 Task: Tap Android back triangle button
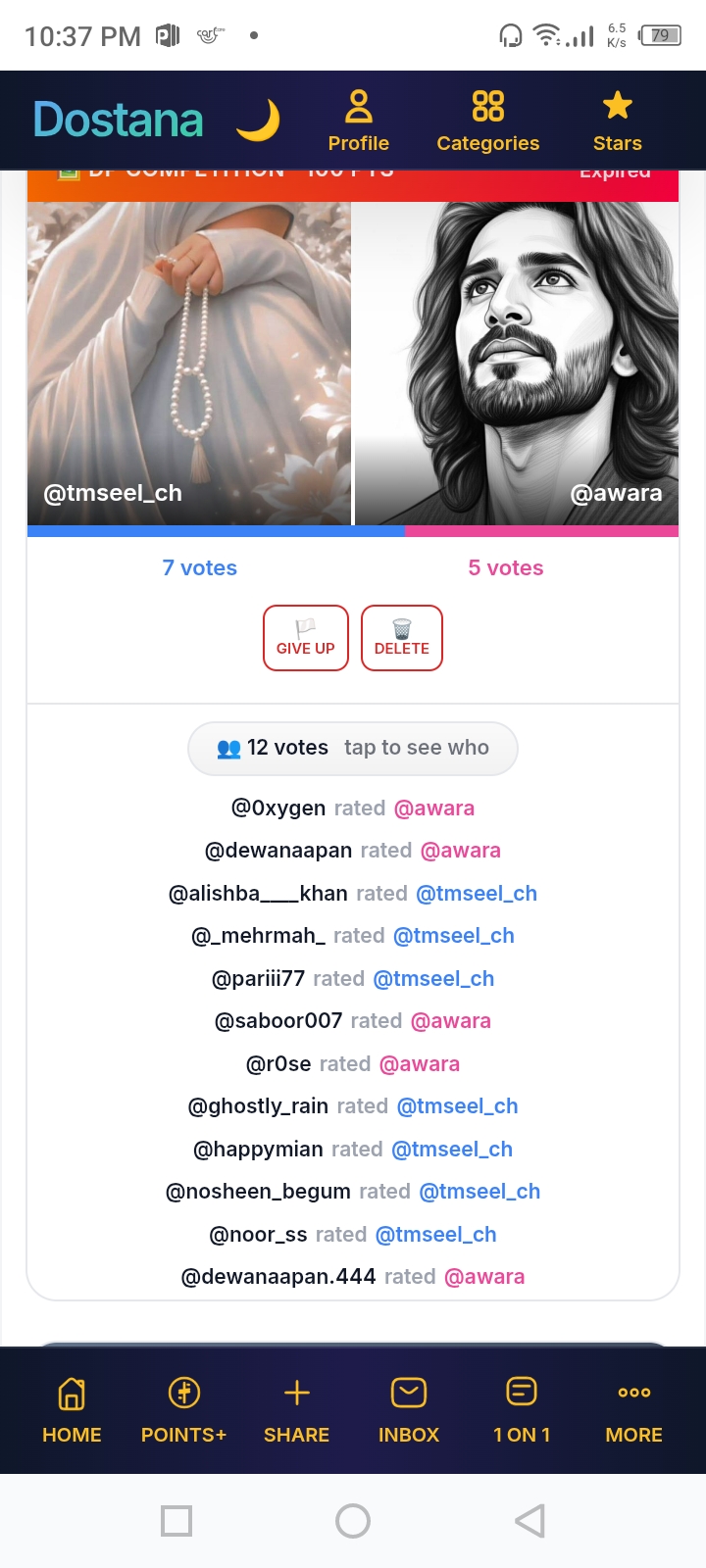click(529, 1521)
